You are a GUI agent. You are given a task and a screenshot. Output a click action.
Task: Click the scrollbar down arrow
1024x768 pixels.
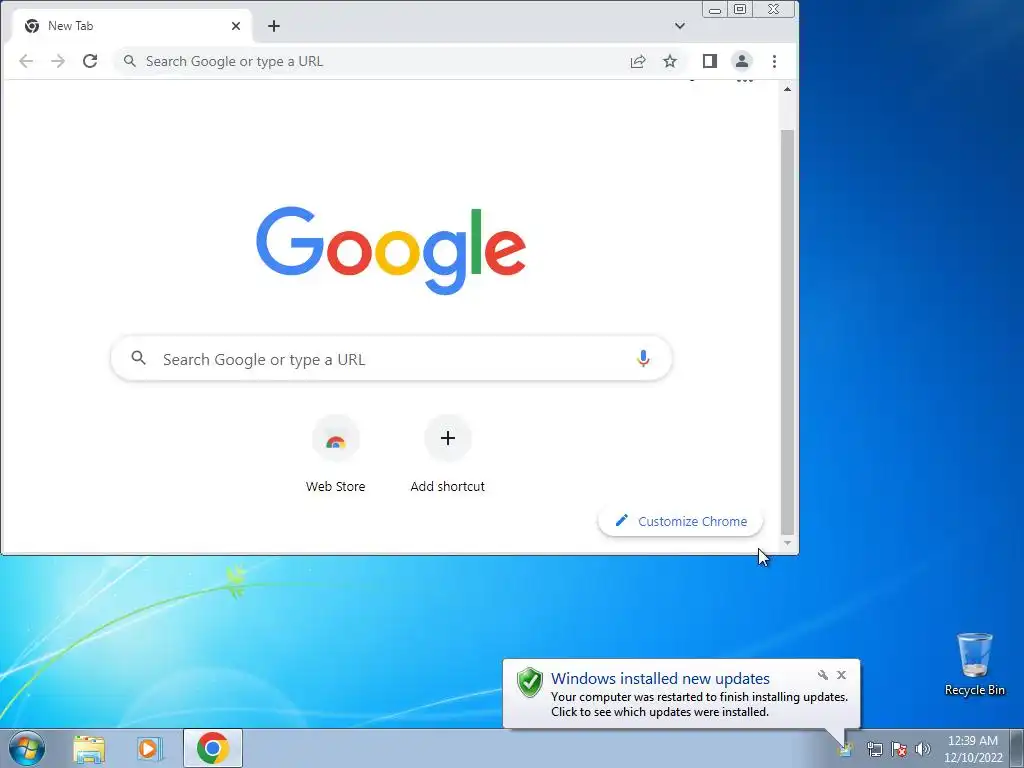tap(788, 543)
